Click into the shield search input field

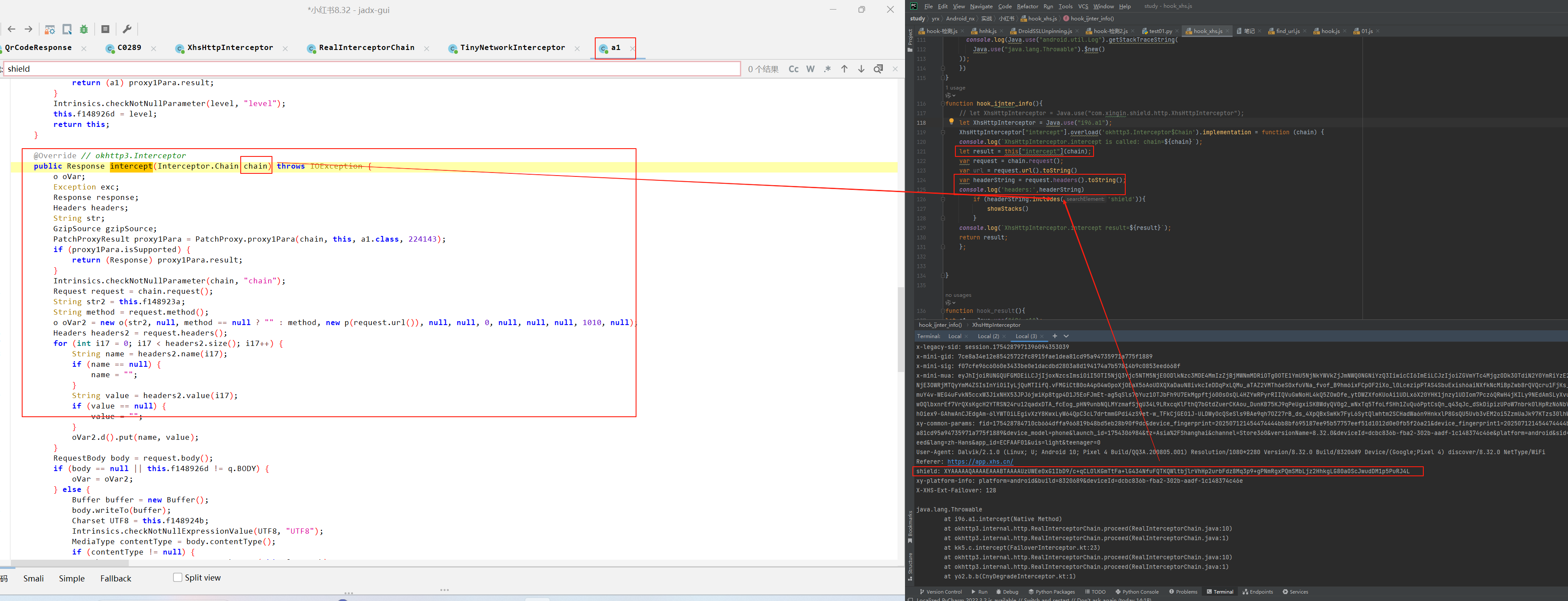click(x=365, y=69)
